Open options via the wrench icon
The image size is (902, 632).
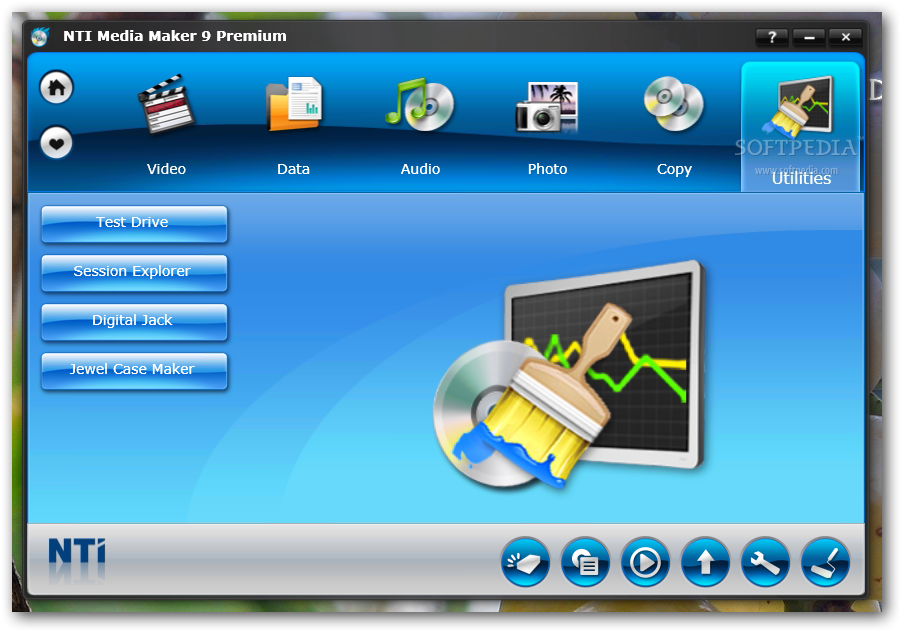pos(765,562)
